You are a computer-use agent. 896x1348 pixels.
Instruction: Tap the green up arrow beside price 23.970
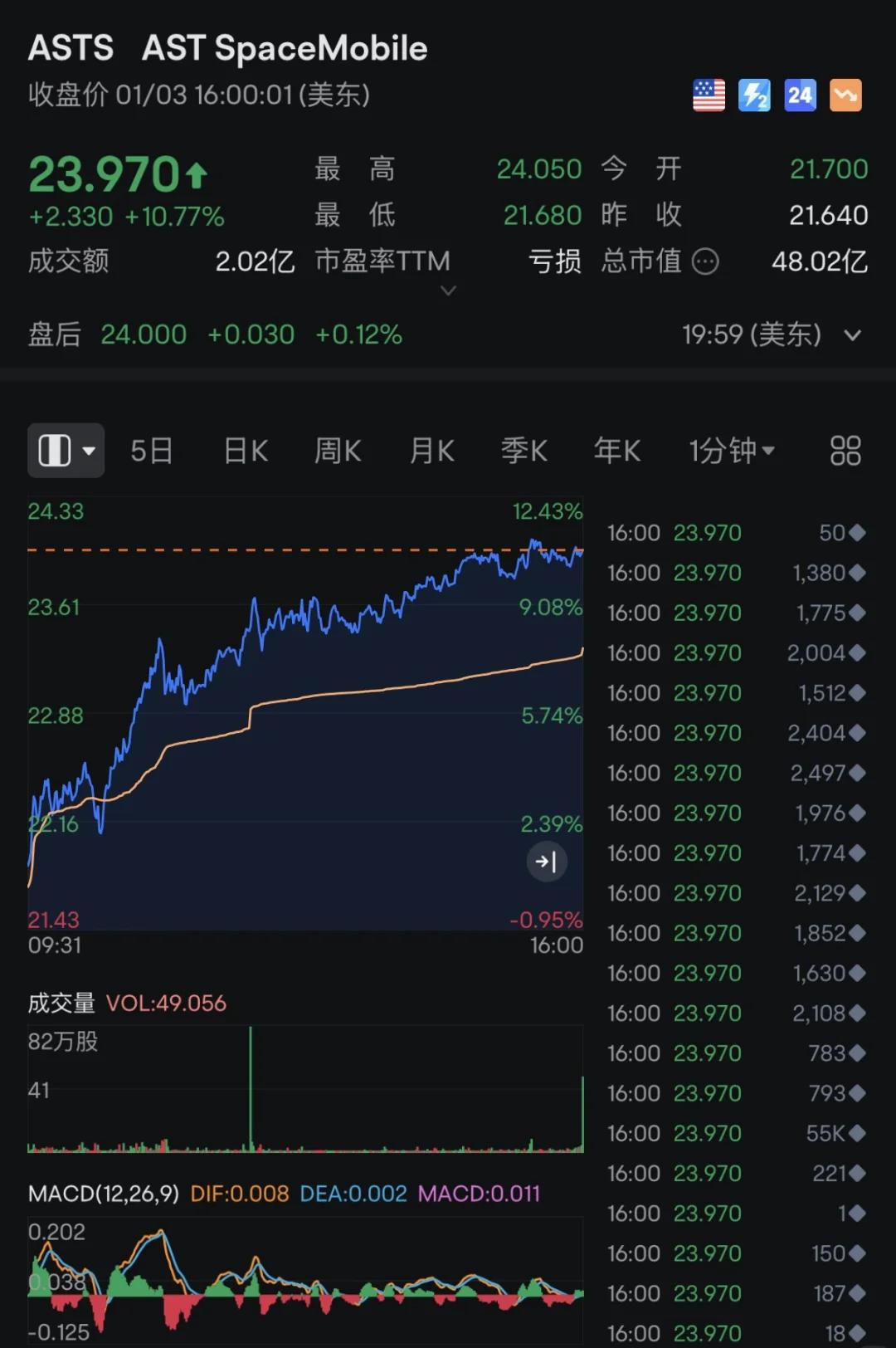click(x=197, y=175)
